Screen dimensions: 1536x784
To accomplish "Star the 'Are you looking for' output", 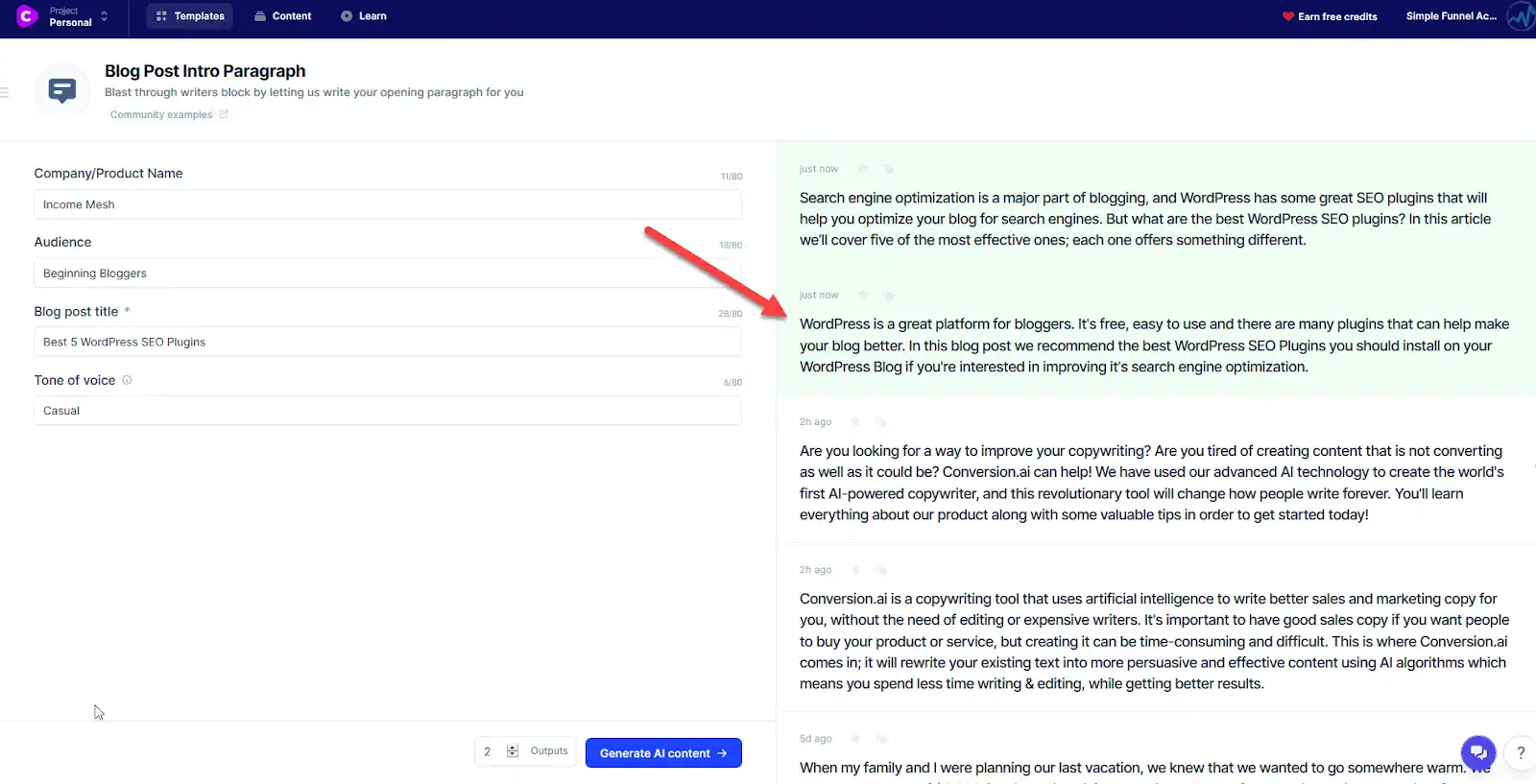I will (x=855, y=421).
